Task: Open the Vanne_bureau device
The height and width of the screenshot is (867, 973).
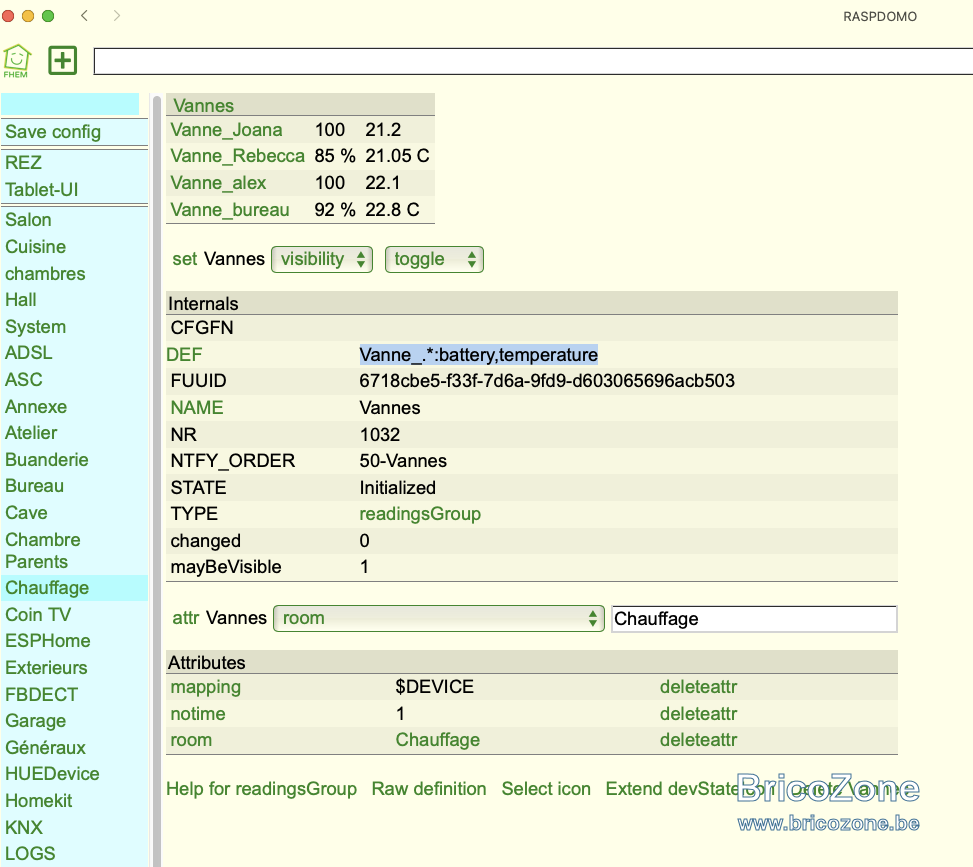Action: 230,210
